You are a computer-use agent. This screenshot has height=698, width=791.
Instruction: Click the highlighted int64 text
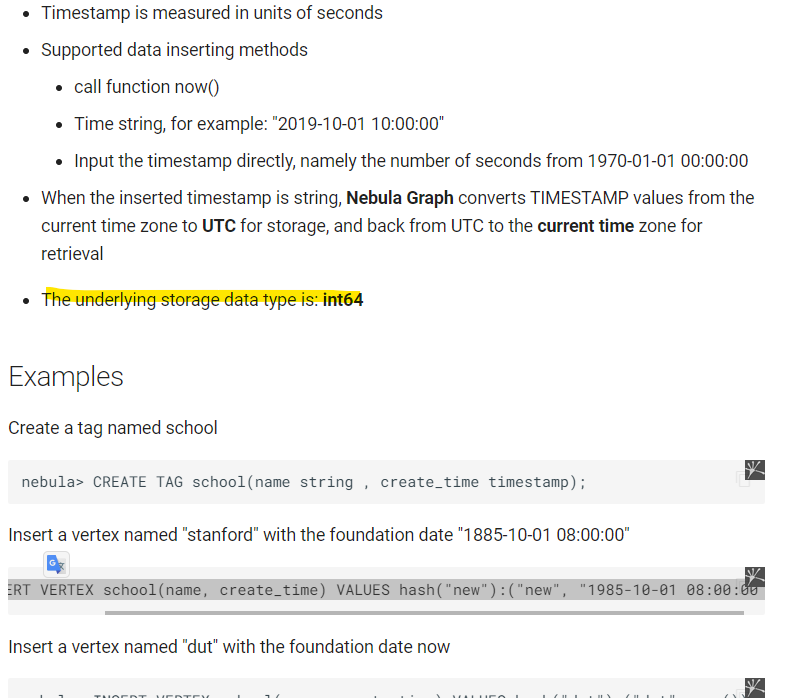[342, 299]
